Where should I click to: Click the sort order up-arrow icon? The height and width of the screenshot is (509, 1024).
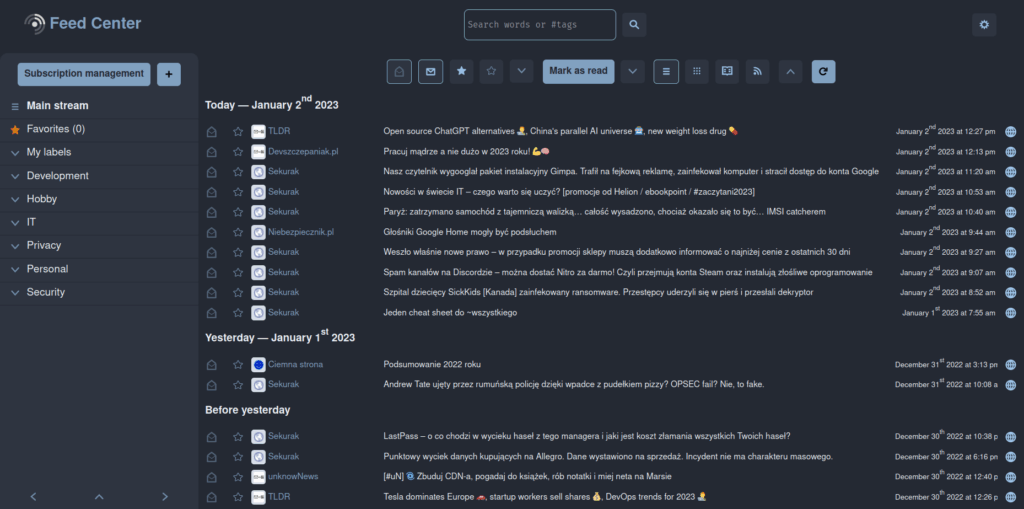[x=790, y=71]
